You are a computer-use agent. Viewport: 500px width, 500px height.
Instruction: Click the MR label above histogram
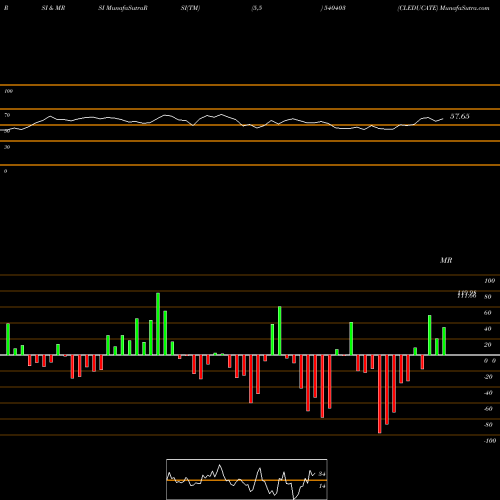click(446, 260)
